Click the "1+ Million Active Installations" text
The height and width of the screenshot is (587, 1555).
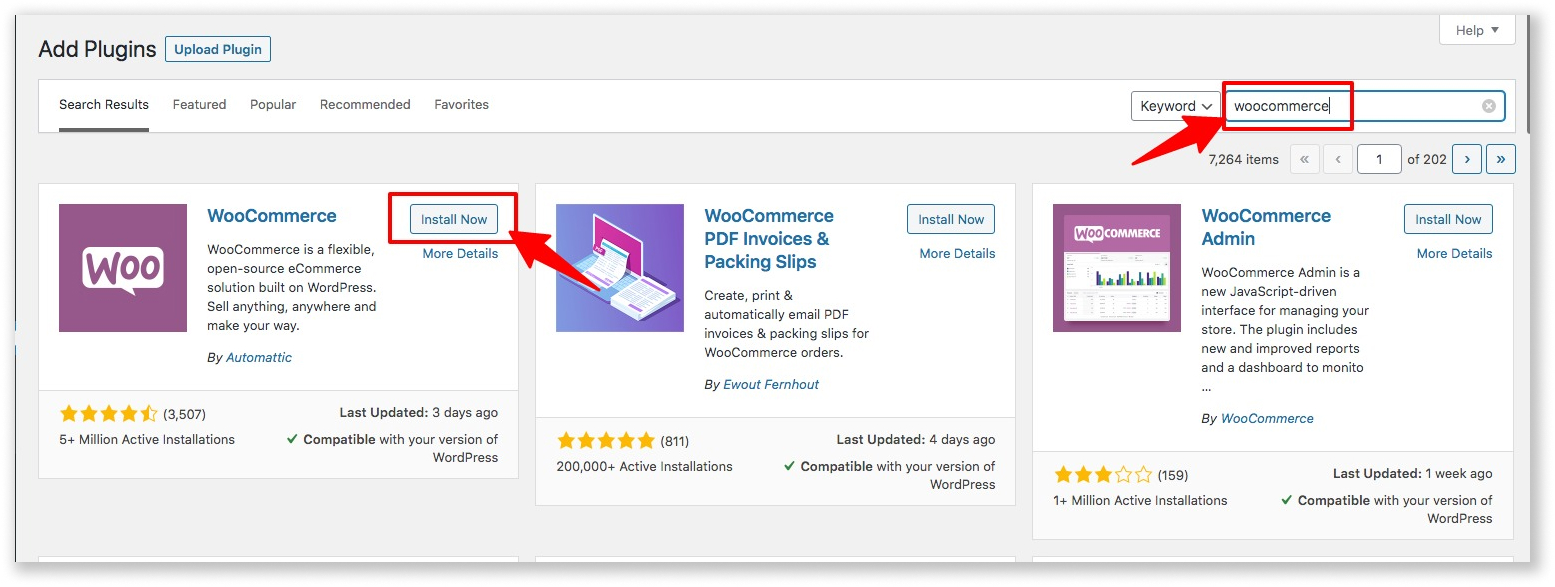(x=1140, y=501)
